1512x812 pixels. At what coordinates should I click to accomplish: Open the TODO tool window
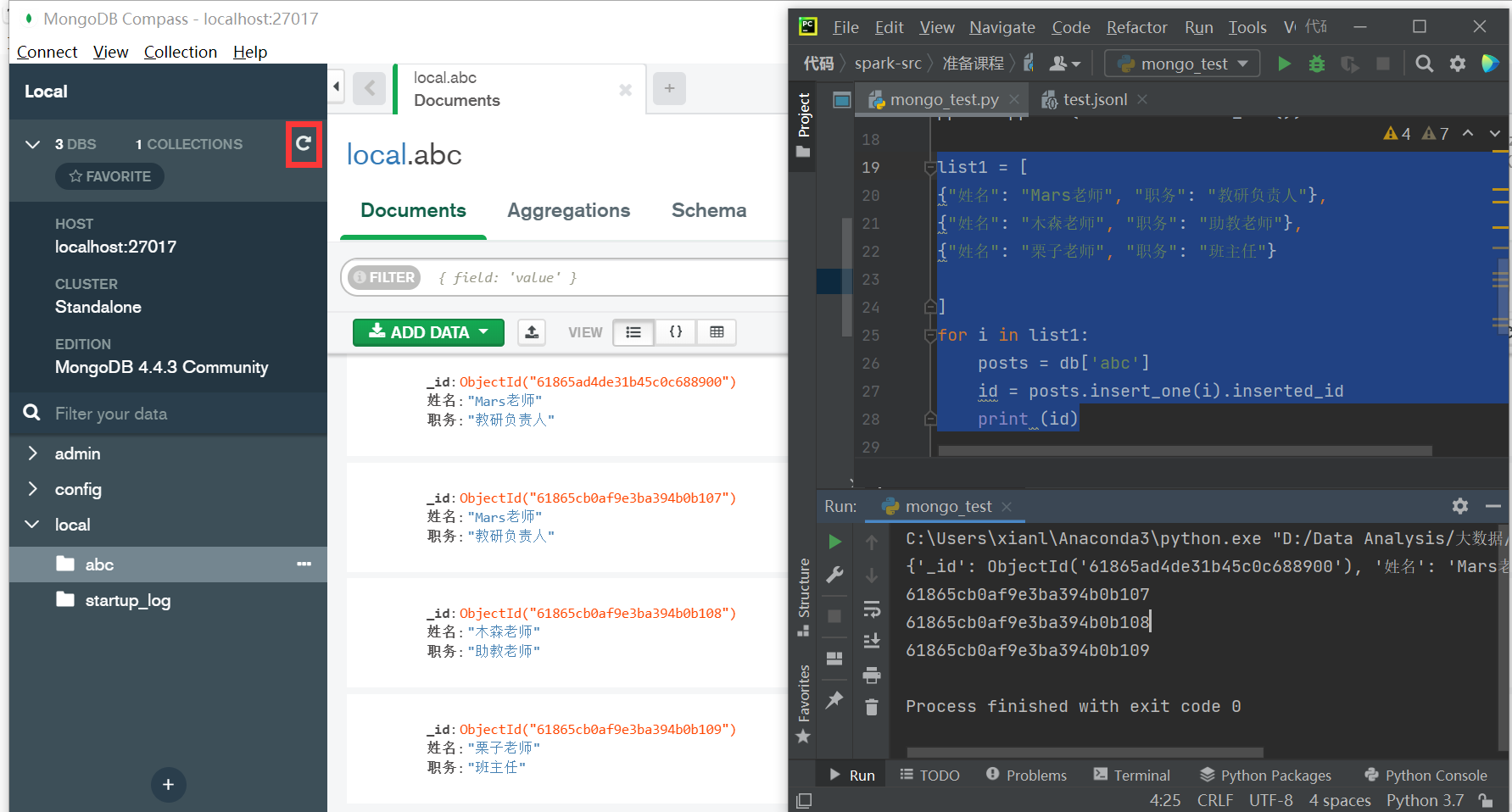pyautogui.click(x=930, y=776)
